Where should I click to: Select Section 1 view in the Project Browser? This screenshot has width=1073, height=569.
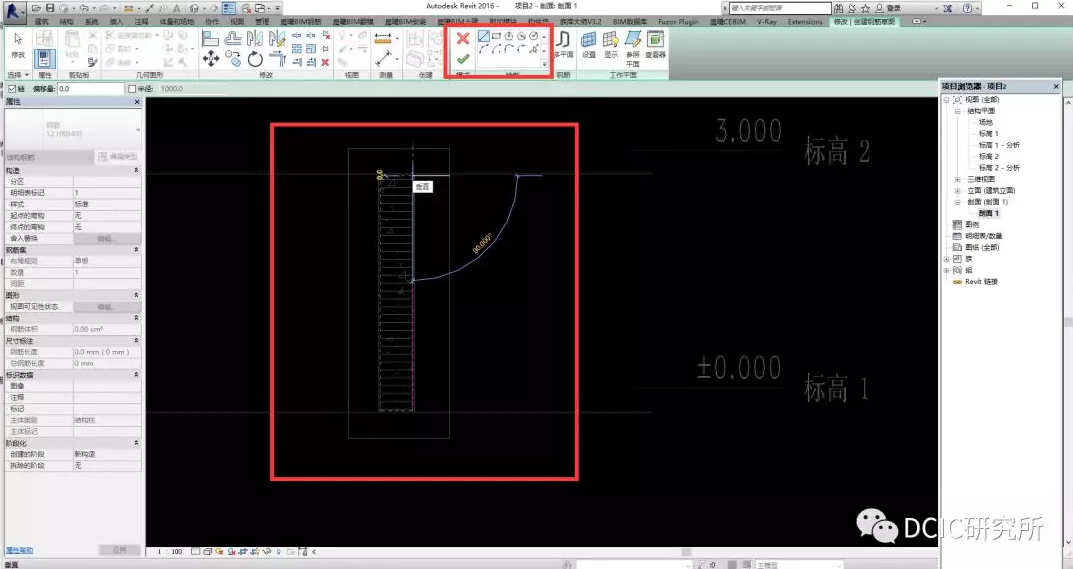[988, 214]
